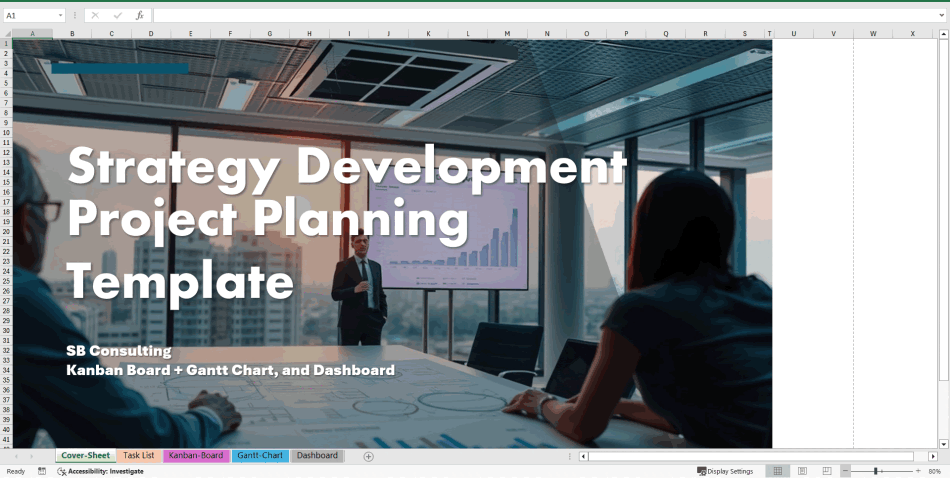Switch to the Kanban-Board sheet tab

(196, 456)
